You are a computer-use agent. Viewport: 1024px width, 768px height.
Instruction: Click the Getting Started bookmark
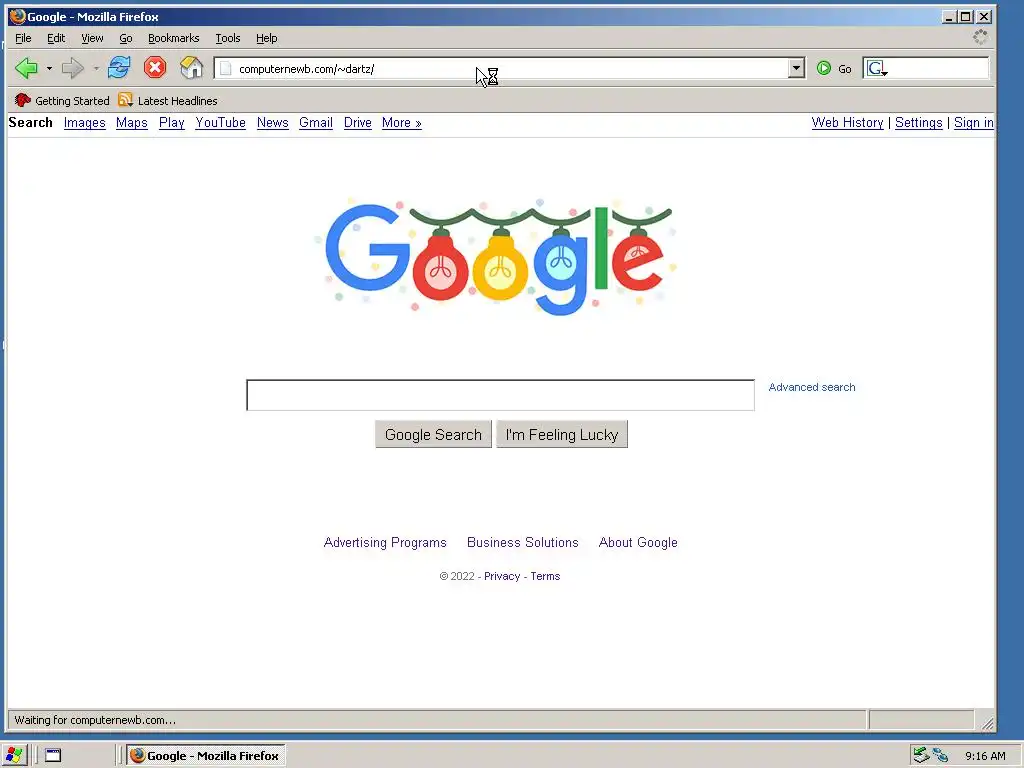(x=62, y=101)
